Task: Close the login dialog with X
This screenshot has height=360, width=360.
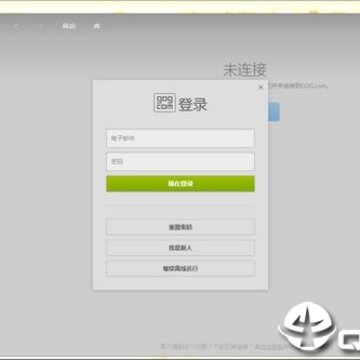Action: click(261, 87)
